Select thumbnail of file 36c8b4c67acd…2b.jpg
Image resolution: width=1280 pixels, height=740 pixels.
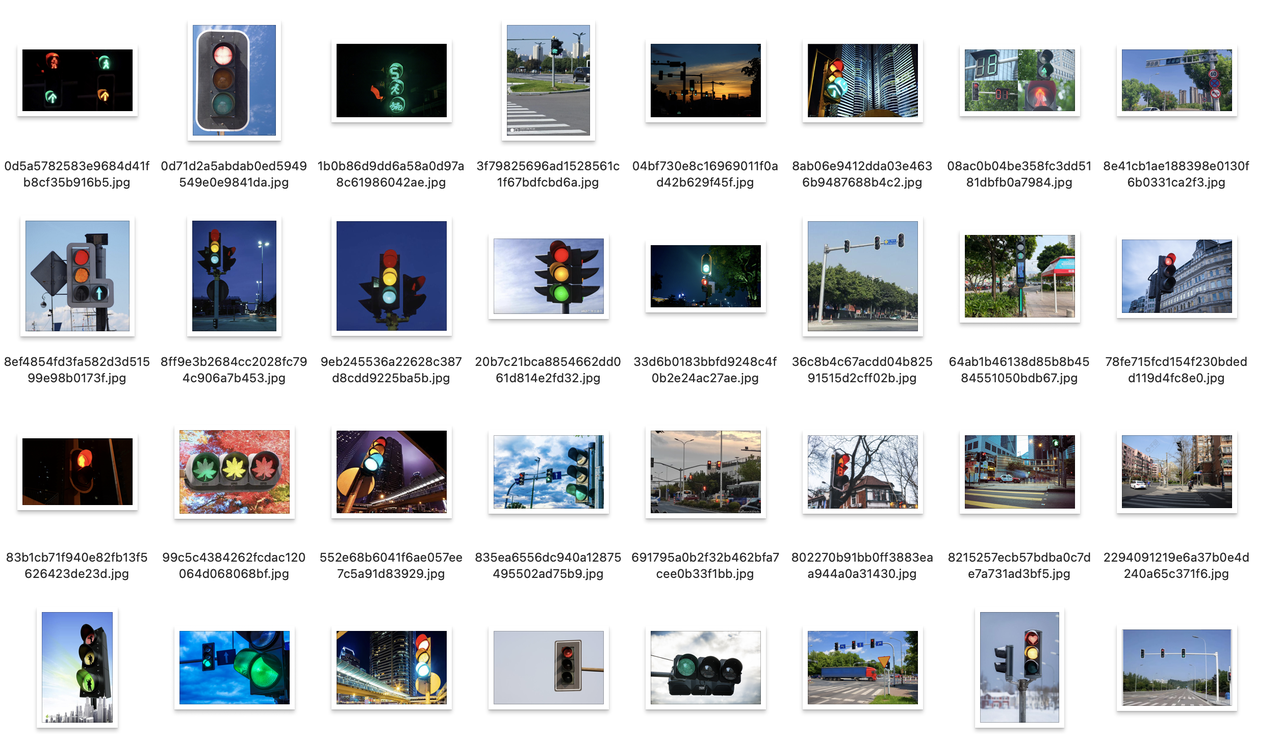click(862, 276)
